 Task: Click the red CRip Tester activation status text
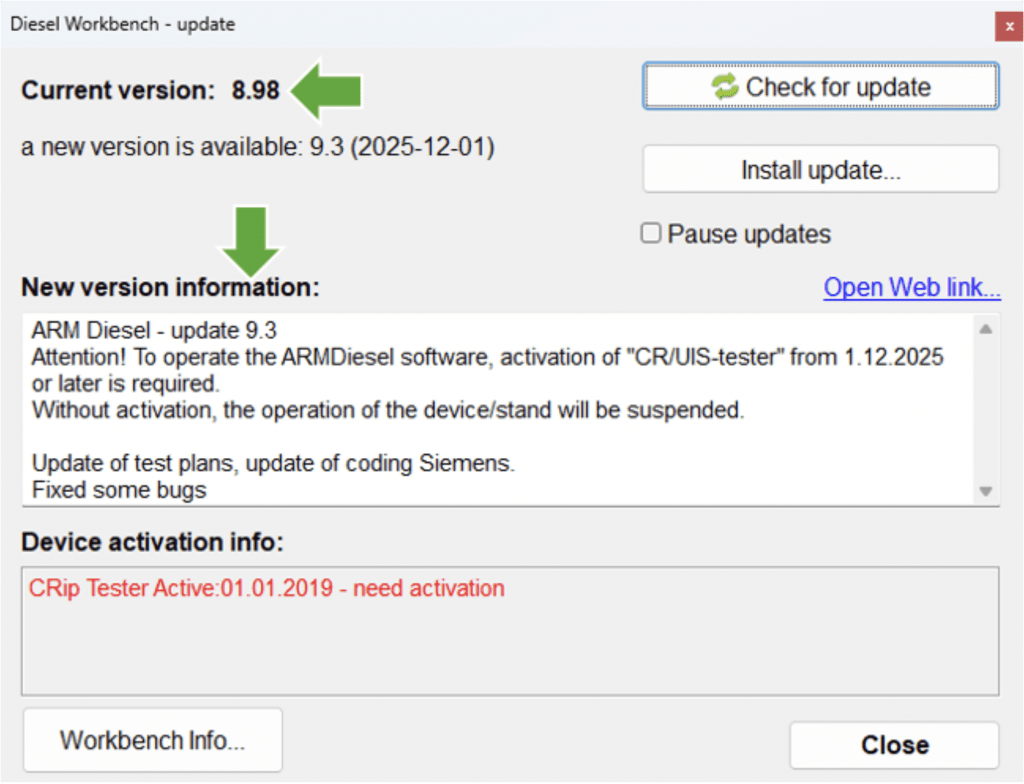(x=267, y=588)
